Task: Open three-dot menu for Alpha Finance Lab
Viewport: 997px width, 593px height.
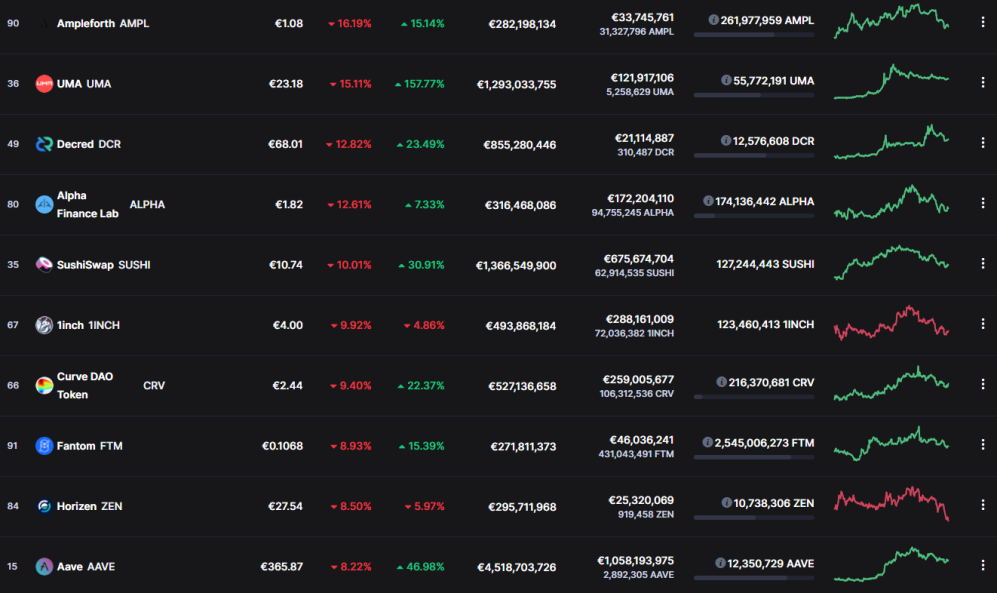Action: pyautogui.click(x=983, y=203)
